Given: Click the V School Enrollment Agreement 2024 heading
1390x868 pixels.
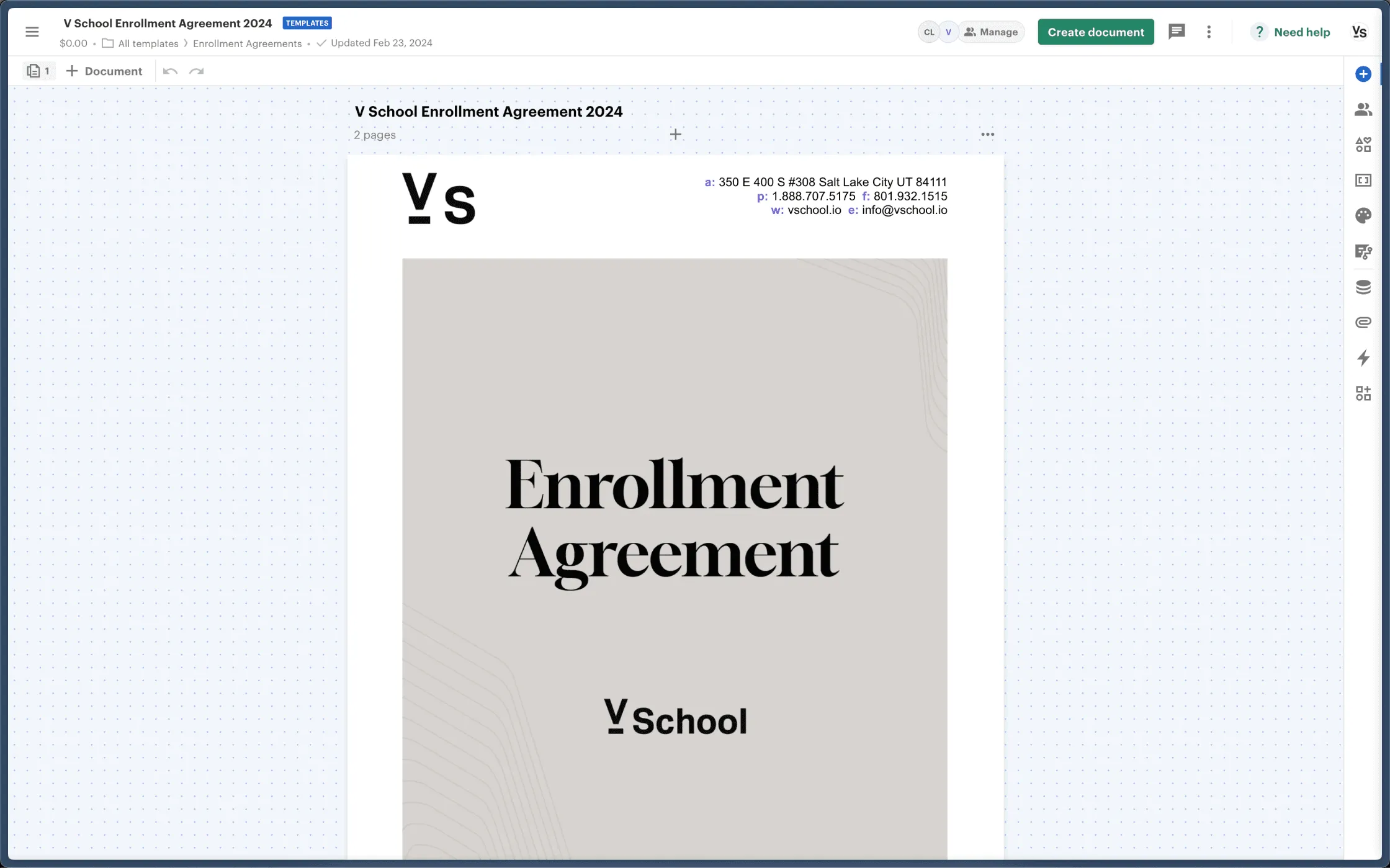Looking at the screenshot, I should point(488,112).
